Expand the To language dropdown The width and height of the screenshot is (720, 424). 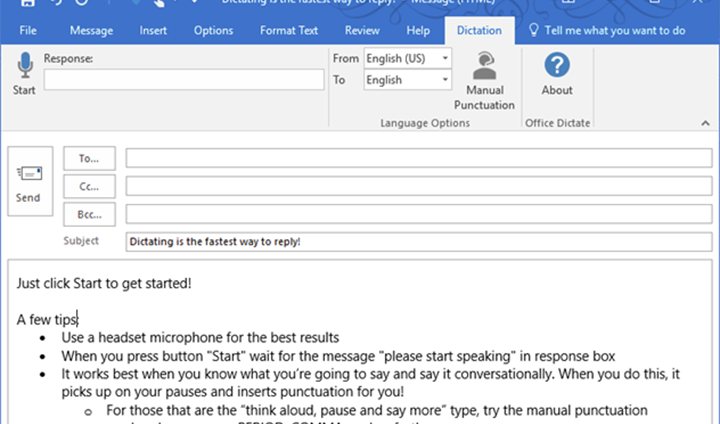point(445,80)
